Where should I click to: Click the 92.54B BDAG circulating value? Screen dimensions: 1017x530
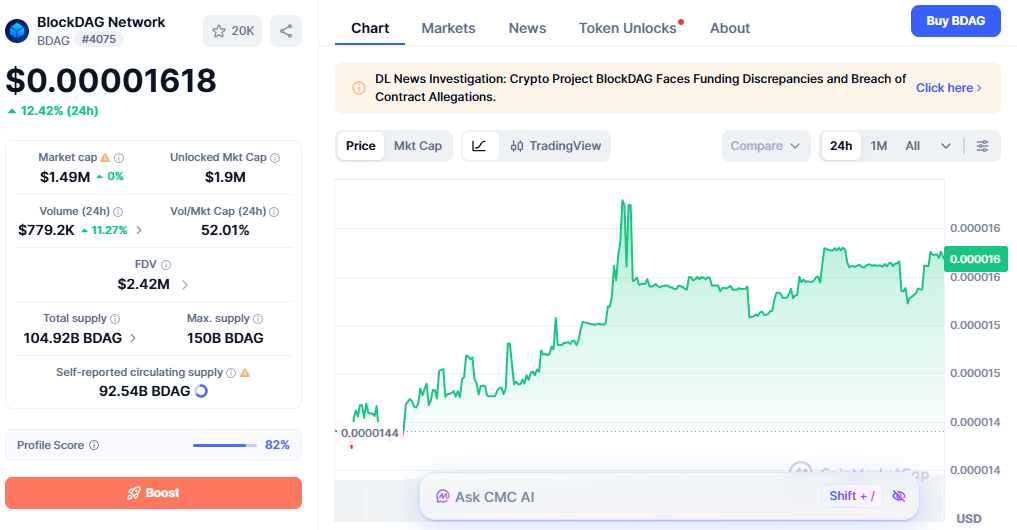point(145,391)
